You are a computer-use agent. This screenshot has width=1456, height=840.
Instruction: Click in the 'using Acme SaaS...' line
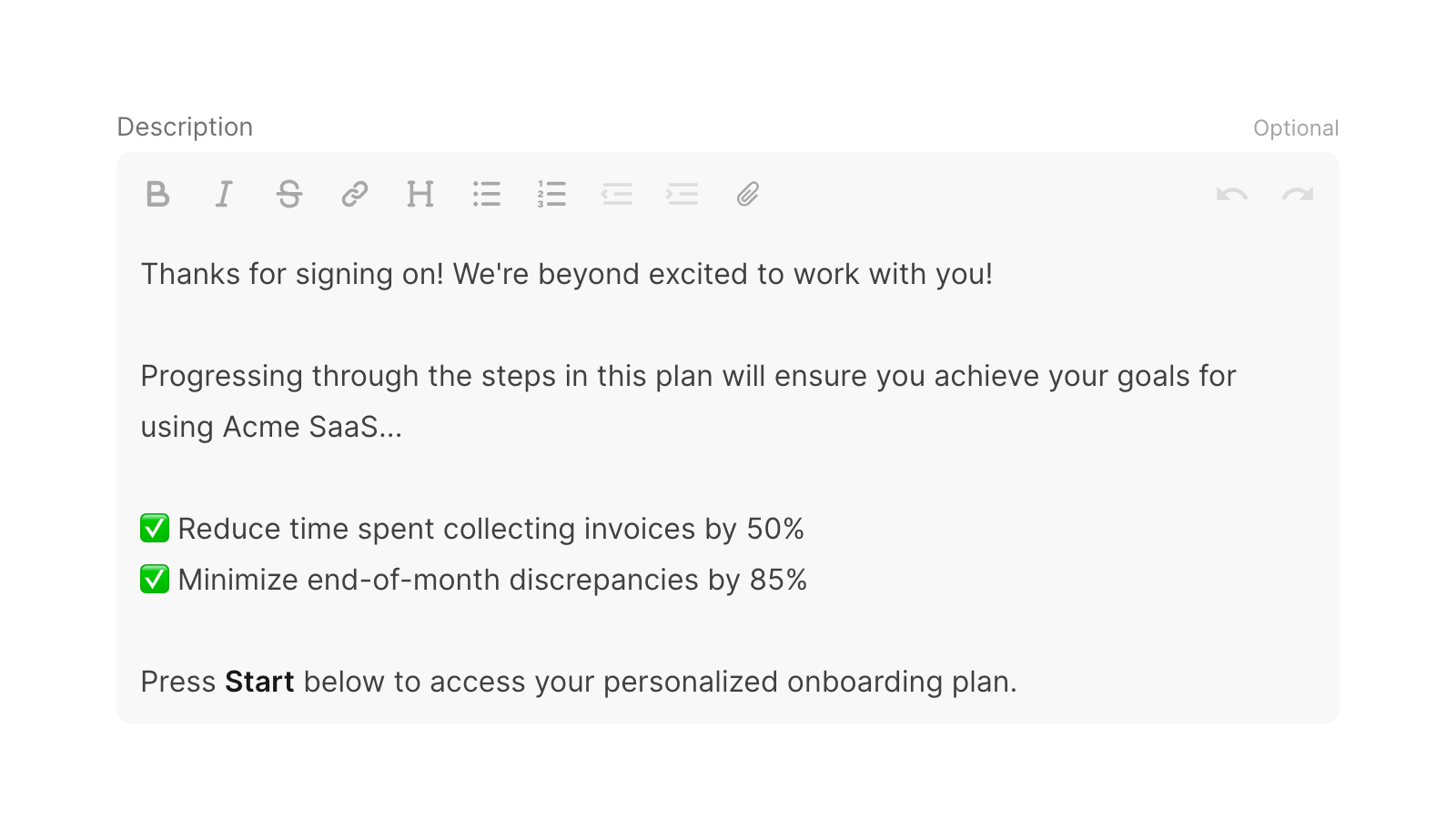pyautogui.click(x=271, y=427)
